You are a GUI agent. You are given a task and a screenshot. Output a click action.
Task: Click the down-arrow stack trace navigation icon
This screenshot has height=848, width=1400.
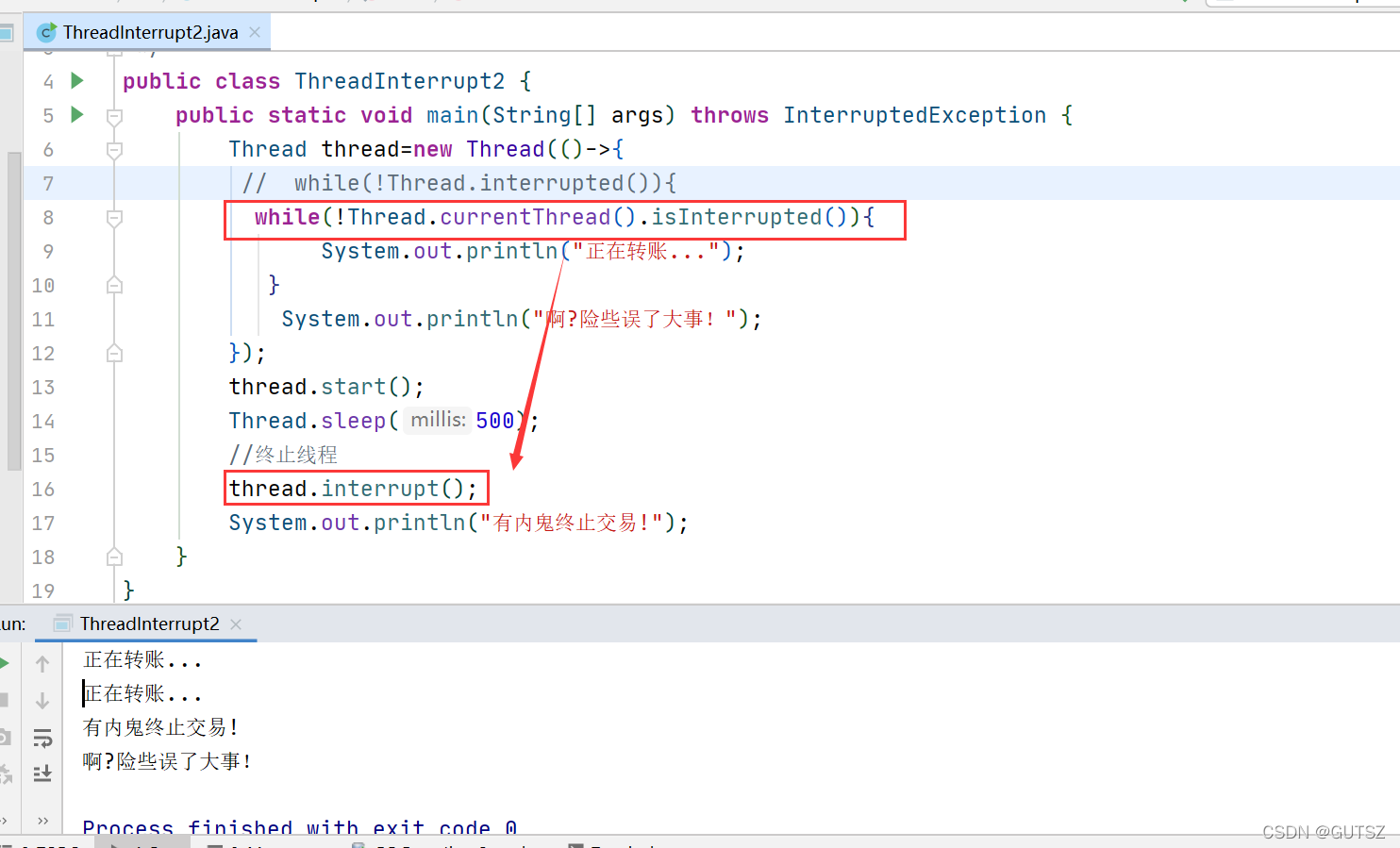[x=42, y=700]
